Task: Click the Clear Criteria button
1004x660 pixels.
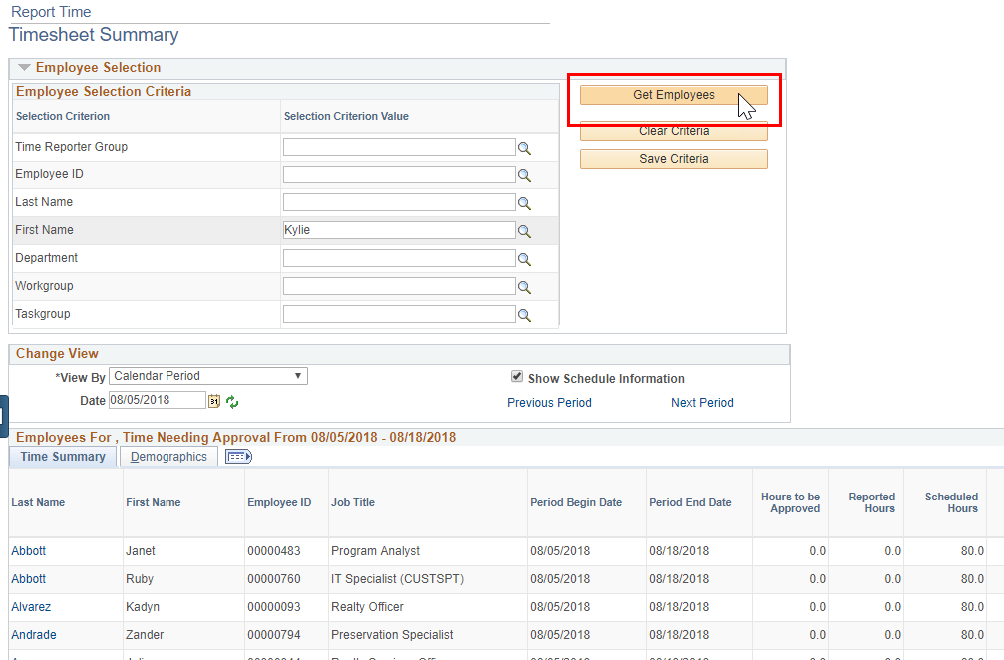Action: (x=672, y=130)
